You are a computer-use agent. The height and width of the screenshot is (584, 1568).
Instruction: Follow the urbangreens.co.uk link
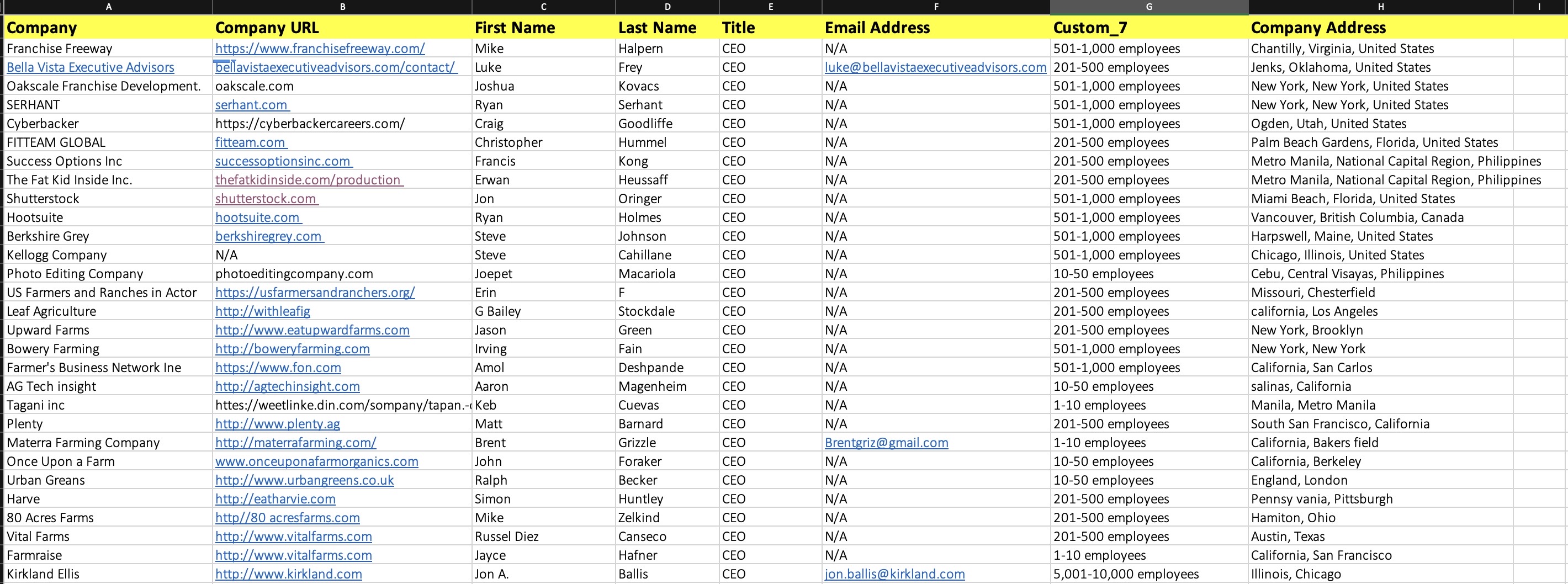tap(304, 481)
